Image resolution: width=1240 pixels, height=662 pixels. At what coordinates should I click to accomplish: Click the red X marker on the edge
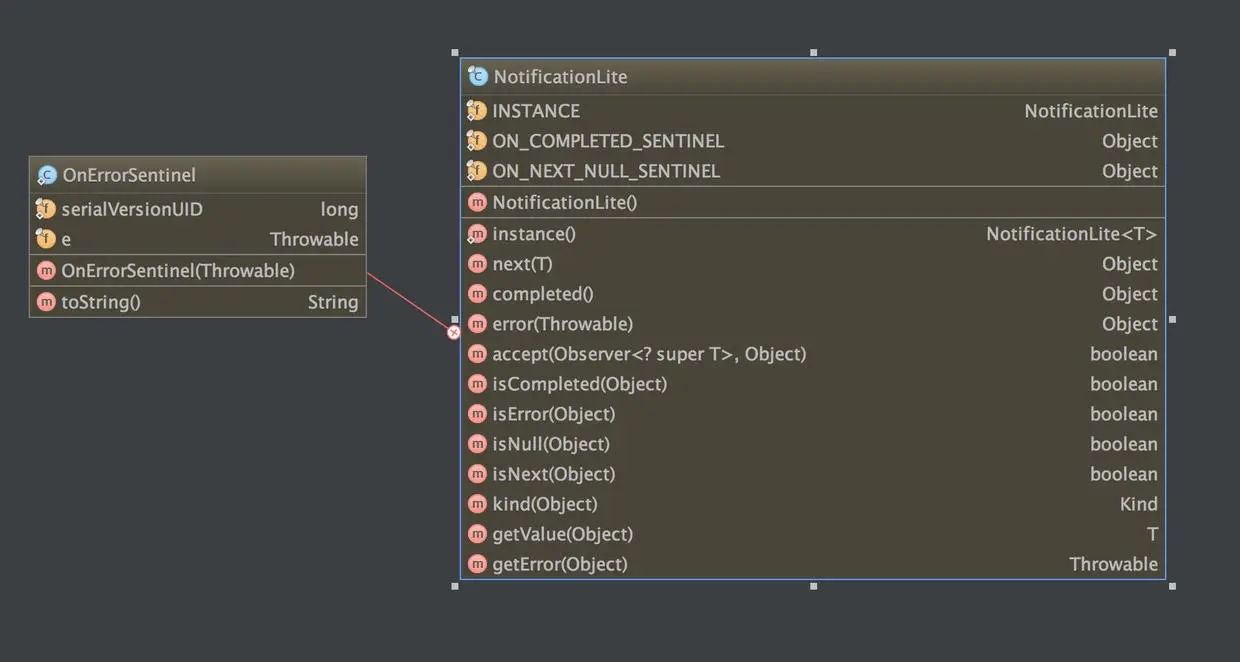pyautogui.click(x=454, y=332)
